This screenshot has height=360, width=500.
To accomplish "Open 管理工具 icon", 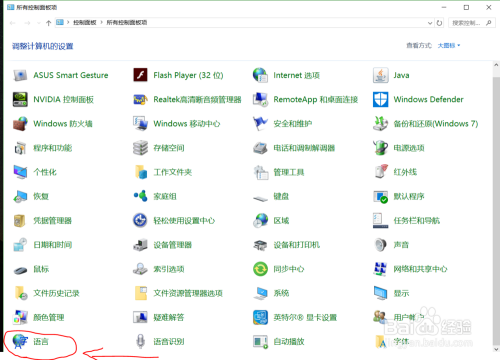I will 260,172.
